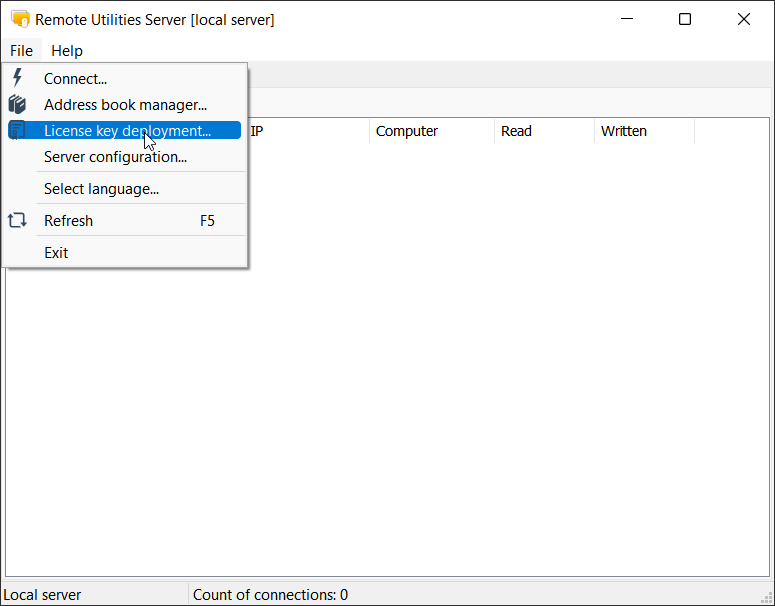Click the License key deployment icon
775x606 pixels.
(17, 130)
